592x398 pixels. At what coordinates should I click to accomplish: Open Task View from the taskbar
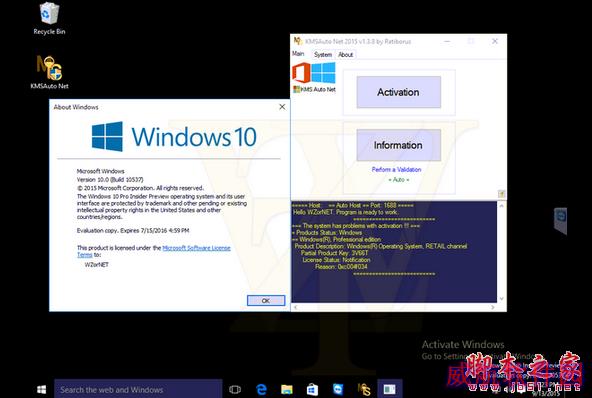(x=235, y=389)
